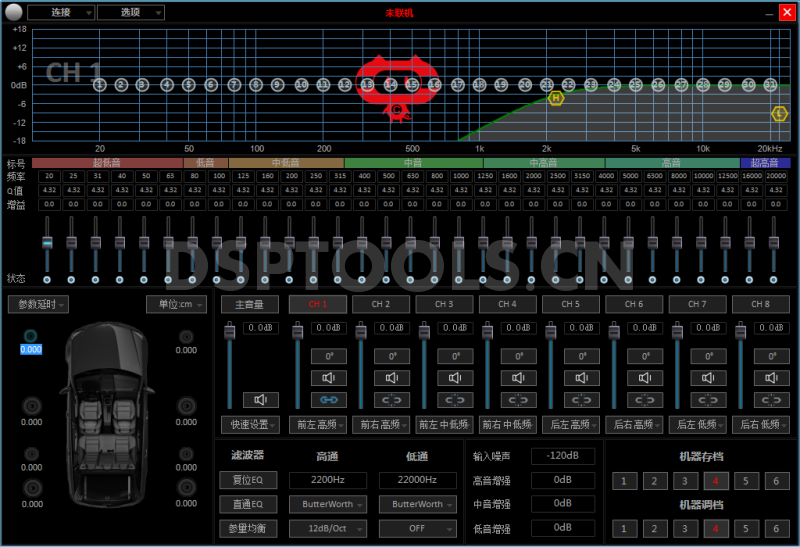Click the 20Hz band gain slider handle
The width and height of the screenshot is (800, 547).
[48, 243]
